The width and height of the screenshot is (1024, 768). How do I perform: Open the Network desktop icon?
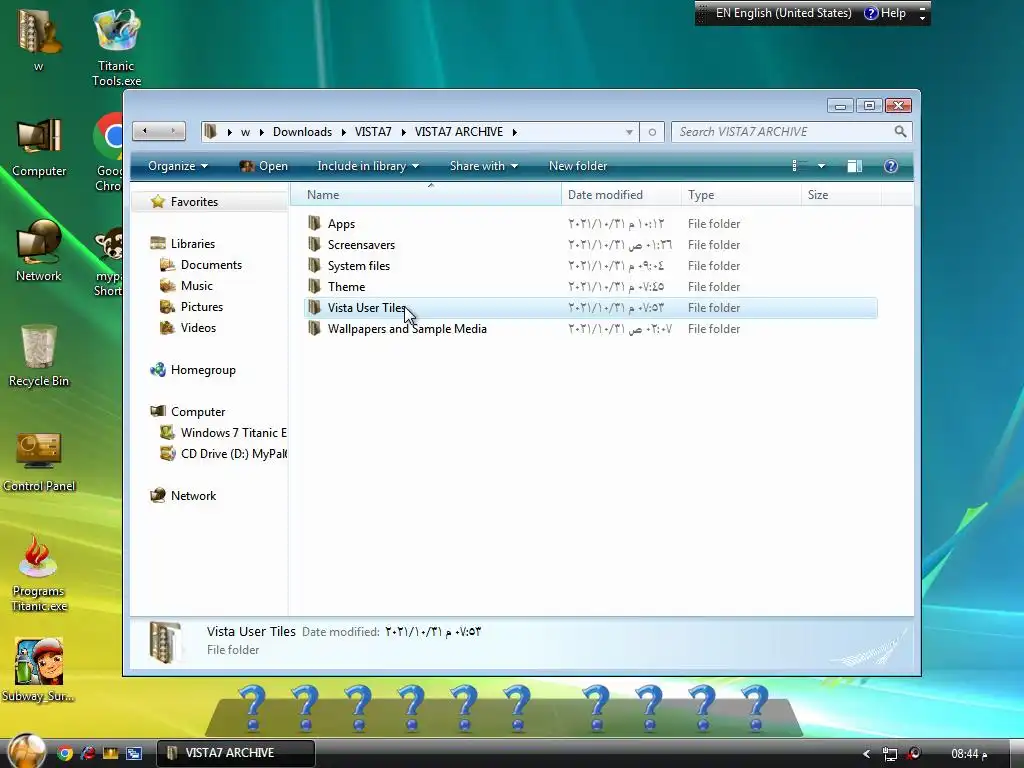(39, 251)
